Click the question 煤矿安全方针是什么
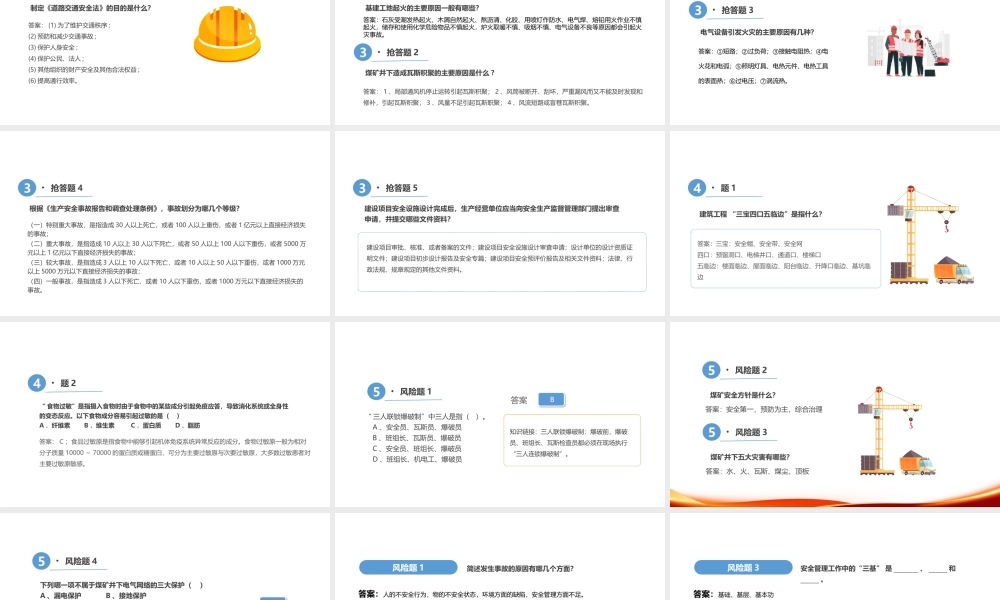Image resolution: width=1000 pixels, height=600 pixels. coord(742,395)
